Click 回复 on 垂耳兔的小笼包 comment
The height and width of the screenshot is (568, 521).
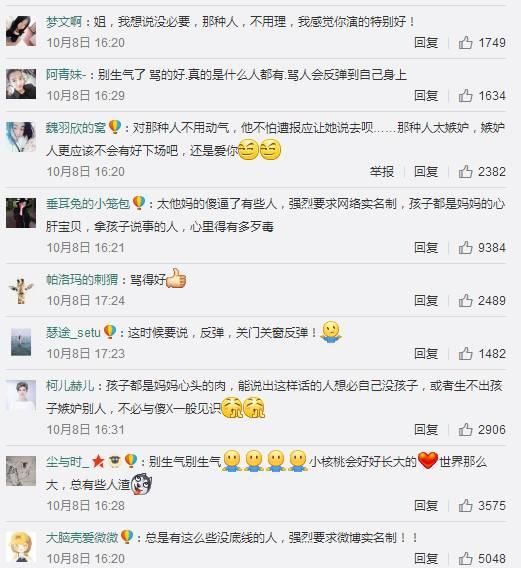click(426, 248)
